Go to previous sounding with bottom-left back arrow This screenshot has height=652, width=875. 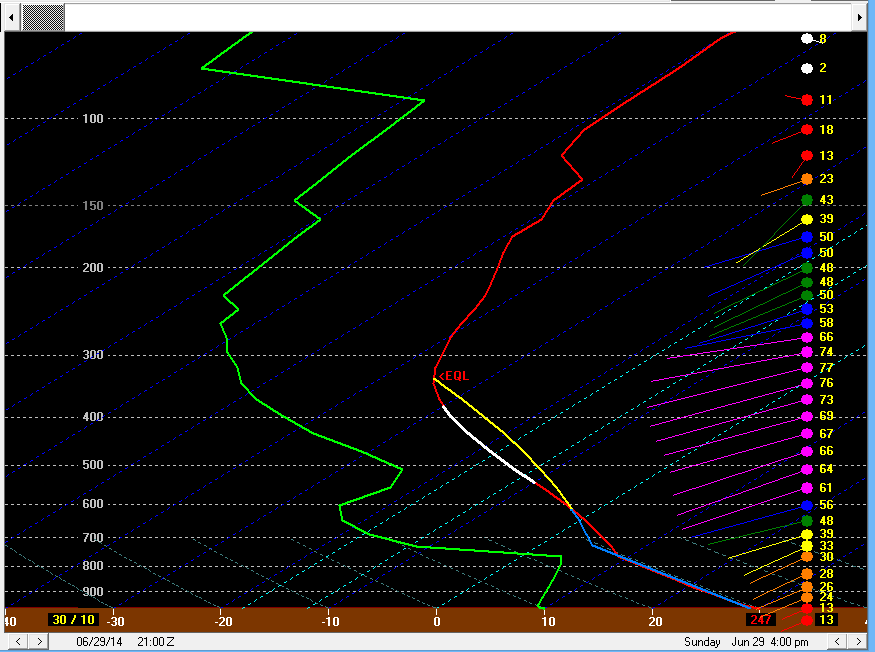click(18, 641)
